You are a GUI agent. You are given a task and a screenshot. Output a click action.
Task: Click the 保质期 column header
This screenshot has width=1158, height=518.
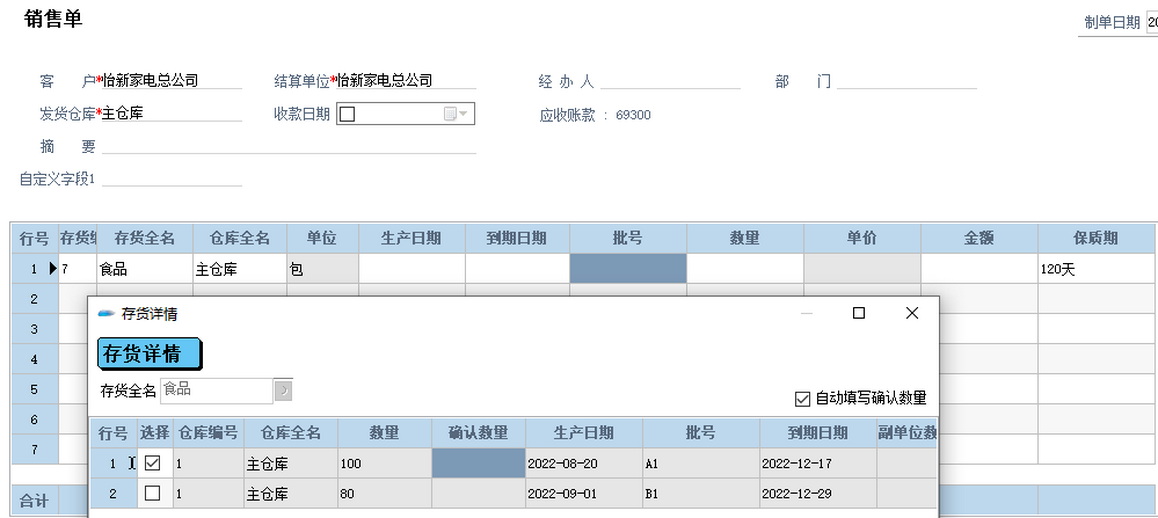(1095, 238)
